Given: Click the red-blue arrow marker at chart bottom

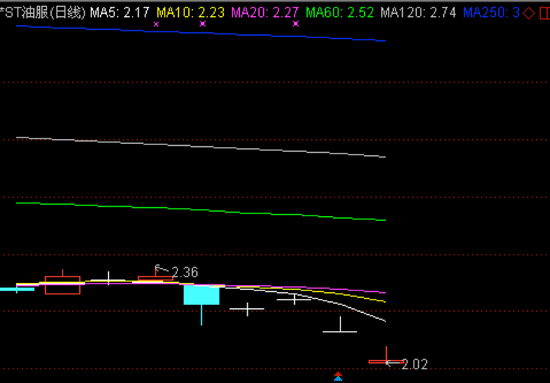Looking at the screenshot, I should [x=338, y=376].
